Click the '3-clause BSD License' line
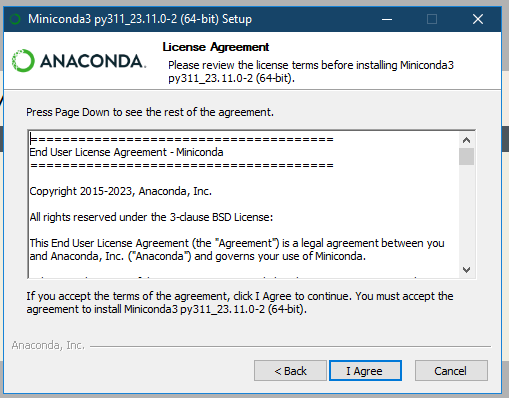Viewport: 509px width, 398px height. tap(151, 217)
